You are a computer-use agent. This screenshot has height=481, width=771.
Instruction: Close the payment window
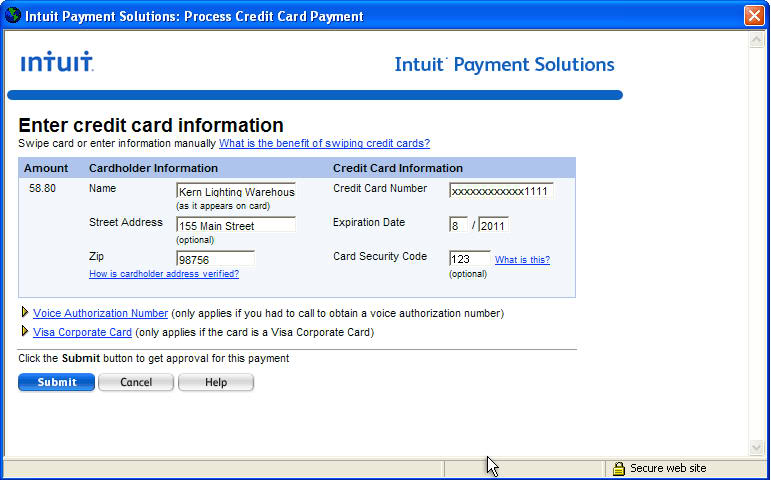pyautogui.click(x=754, y=16)
